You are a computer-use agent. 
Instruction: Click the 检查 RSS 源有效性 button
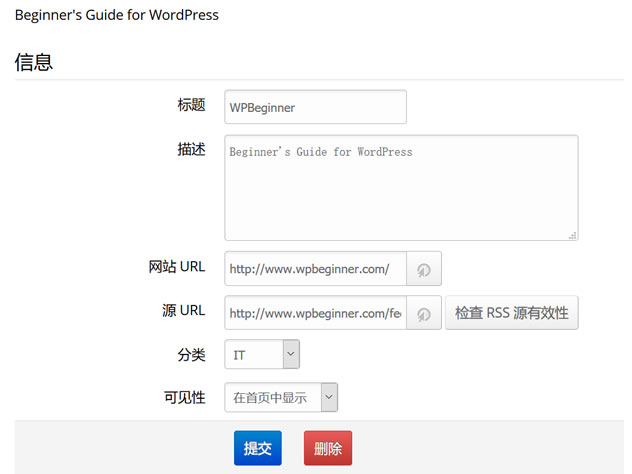pos(511,313)
